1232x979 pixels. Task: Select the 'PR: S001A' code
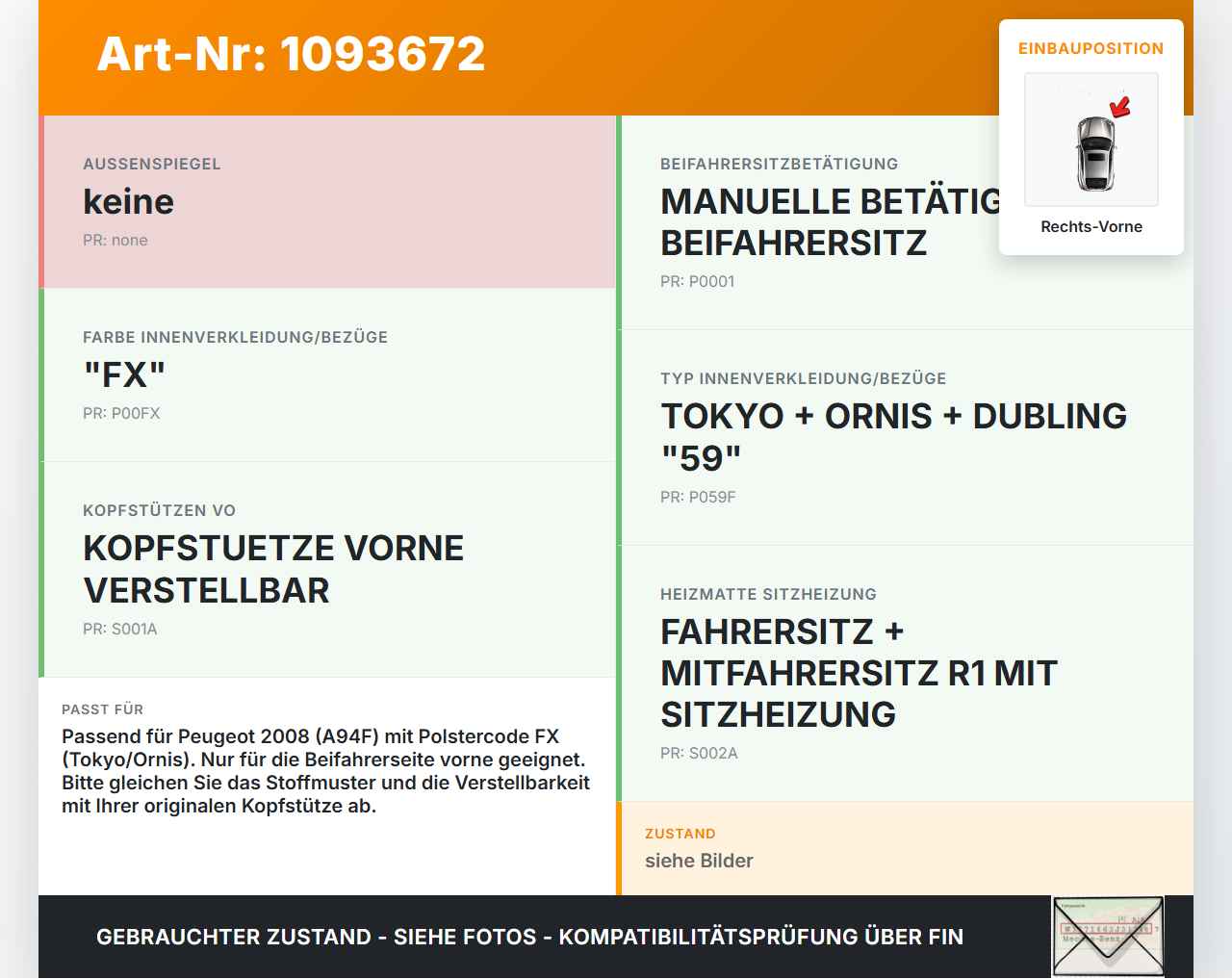pyautogui.click(x=120, y=629)
